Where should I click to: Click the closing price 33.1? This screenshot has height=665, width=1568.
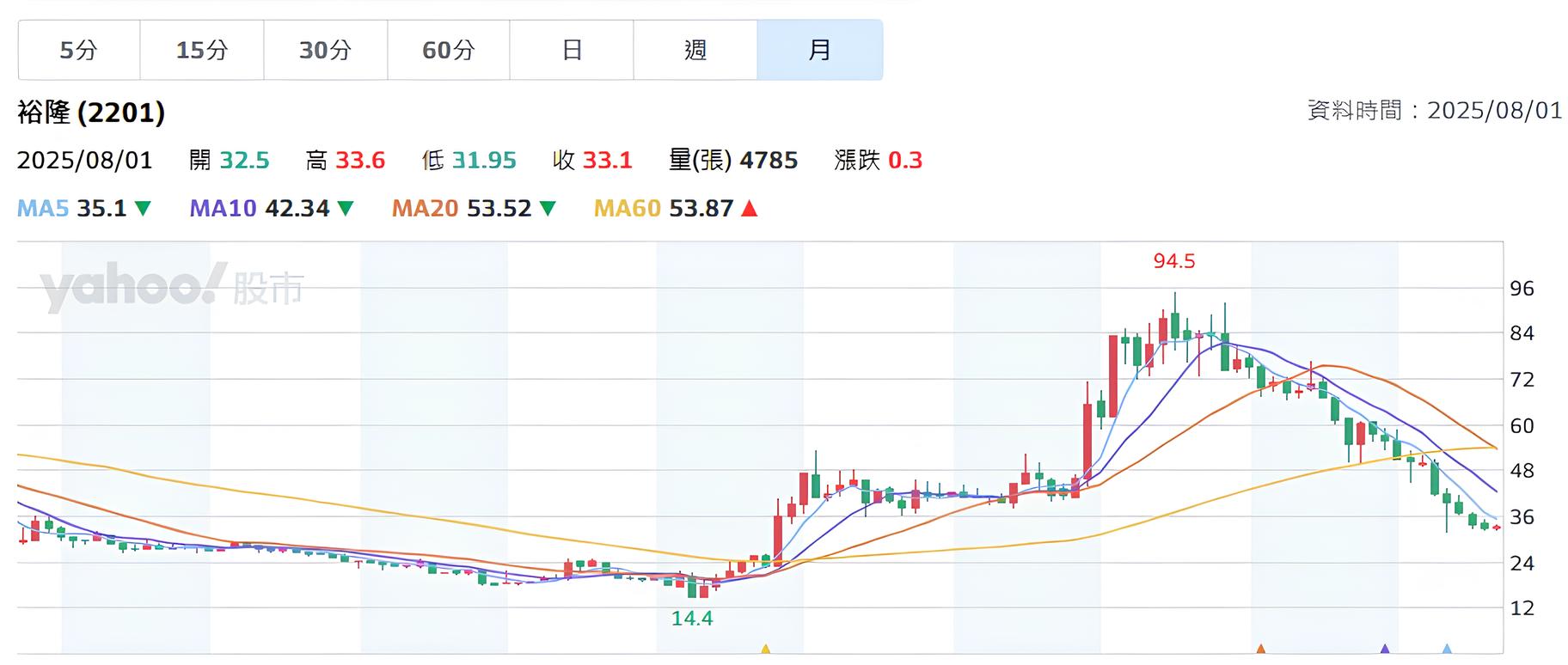[607, 161]
